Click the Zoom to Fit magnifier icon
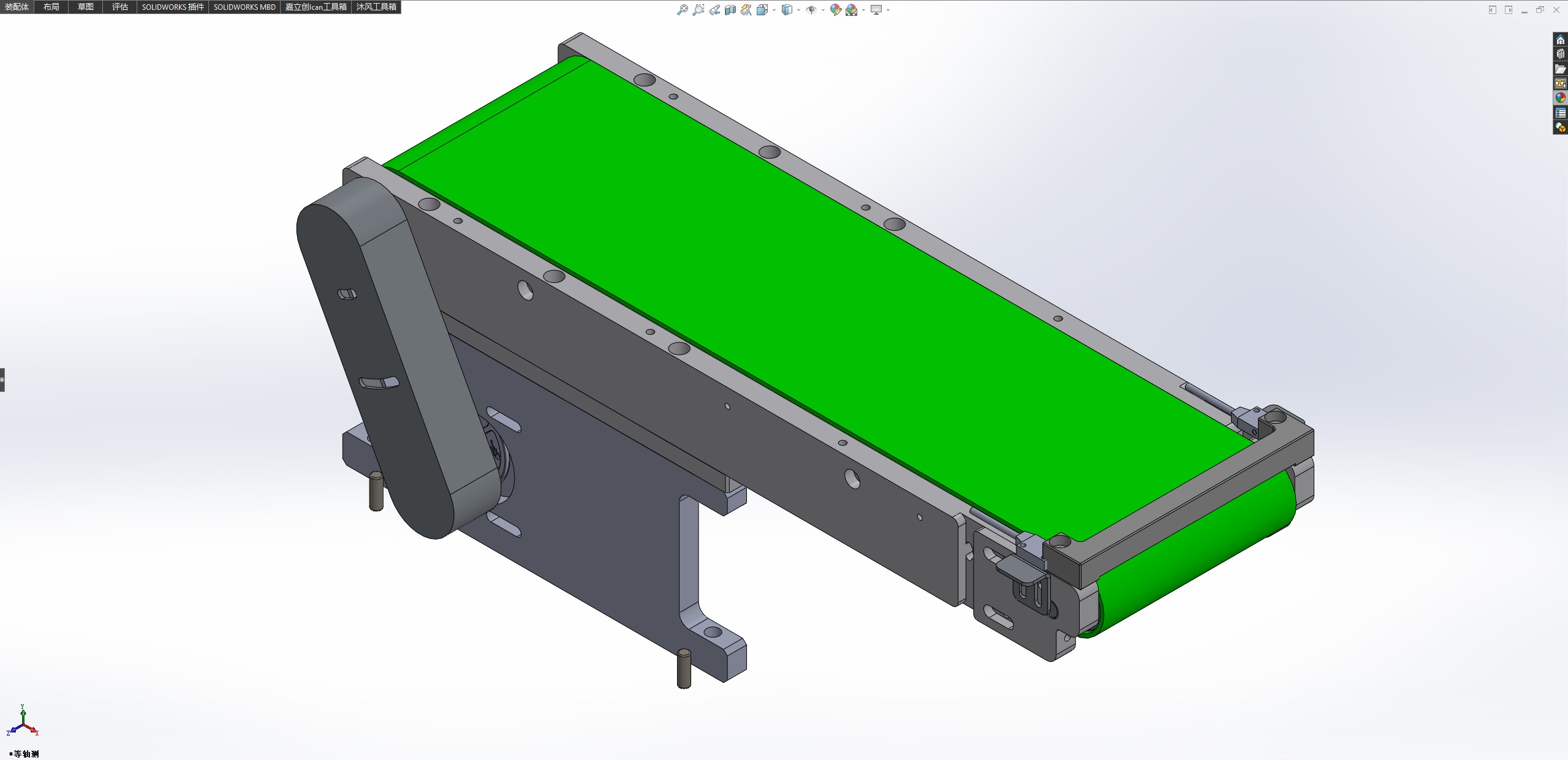Screen dimensions: 1568x760 click(x=682, y=10)
